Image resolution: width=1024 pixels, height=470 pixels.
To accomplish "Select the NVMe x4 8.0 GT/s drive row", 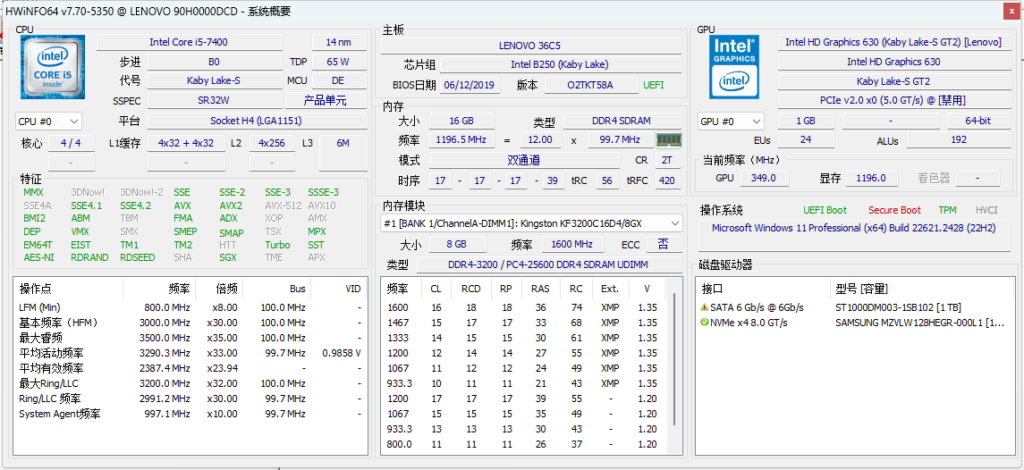I will point(854,322).
